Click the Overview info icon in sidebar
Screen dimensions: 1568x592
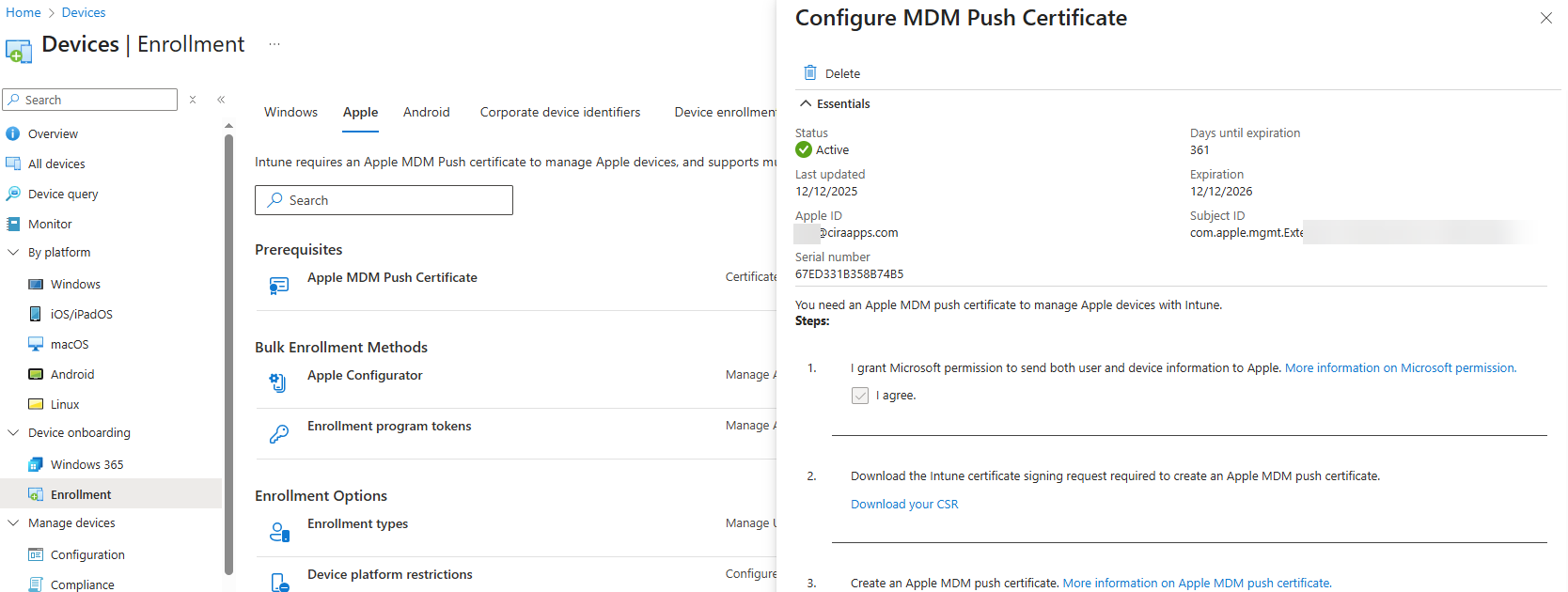13,133
